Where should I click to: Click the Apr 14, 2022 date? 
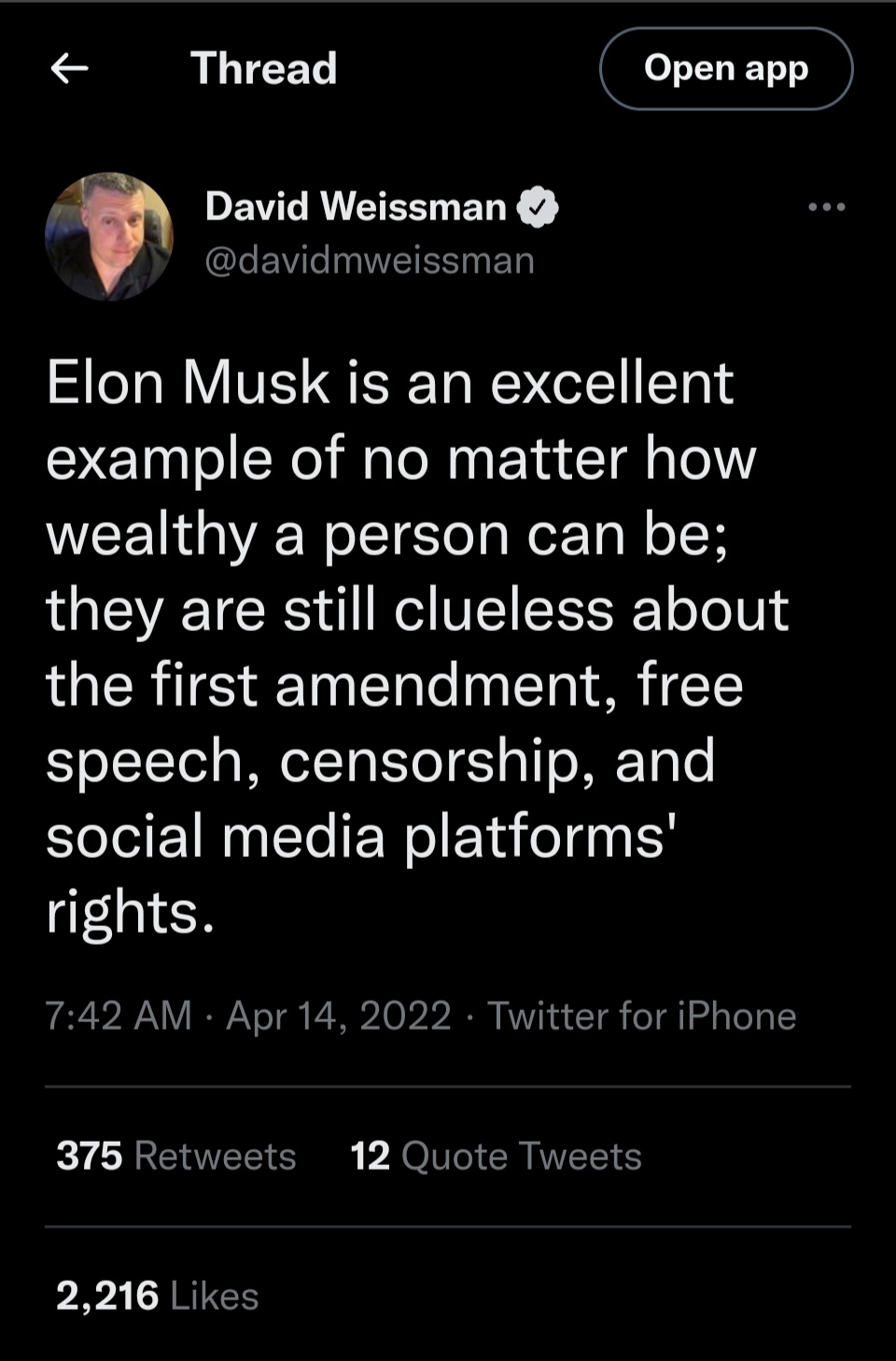click(x=339, y=1016)
